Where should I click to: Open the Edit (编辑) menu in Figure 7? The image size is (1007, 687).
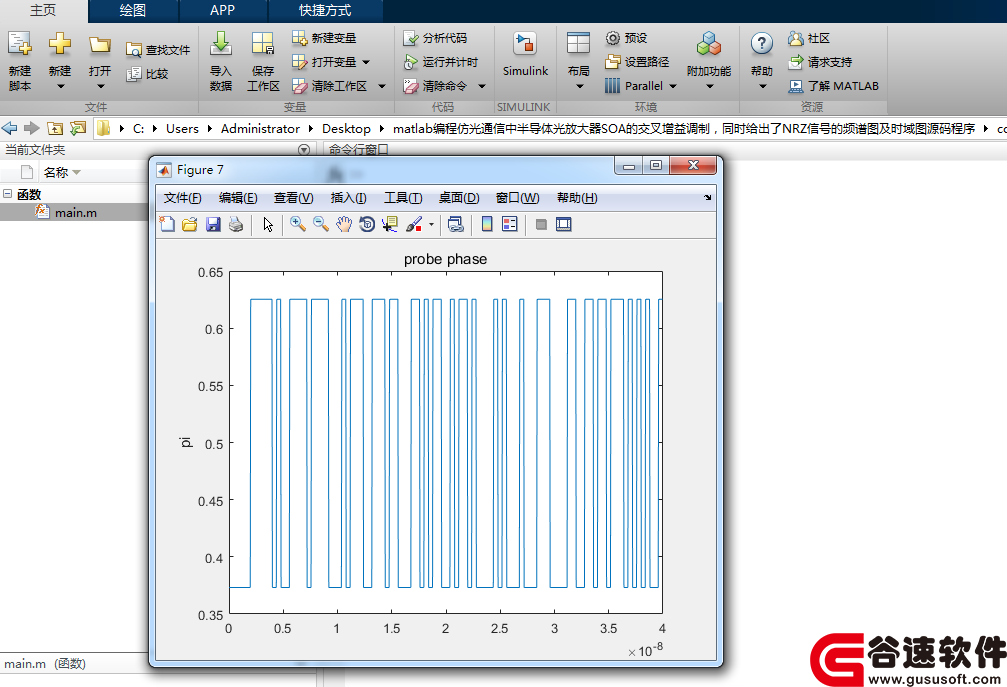238,198
